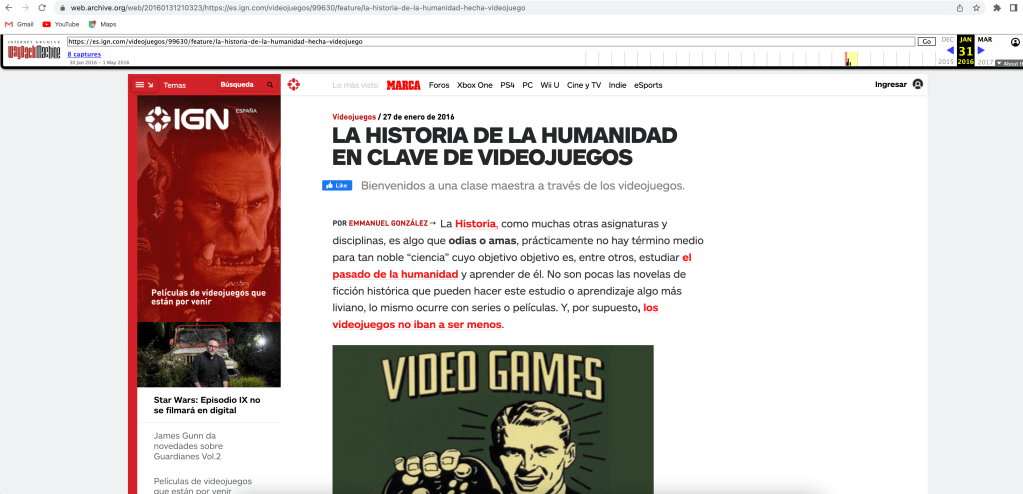Follow author link Emmanuel González
This screenshot has height=494, width=1023.
(x=388, y=223)
